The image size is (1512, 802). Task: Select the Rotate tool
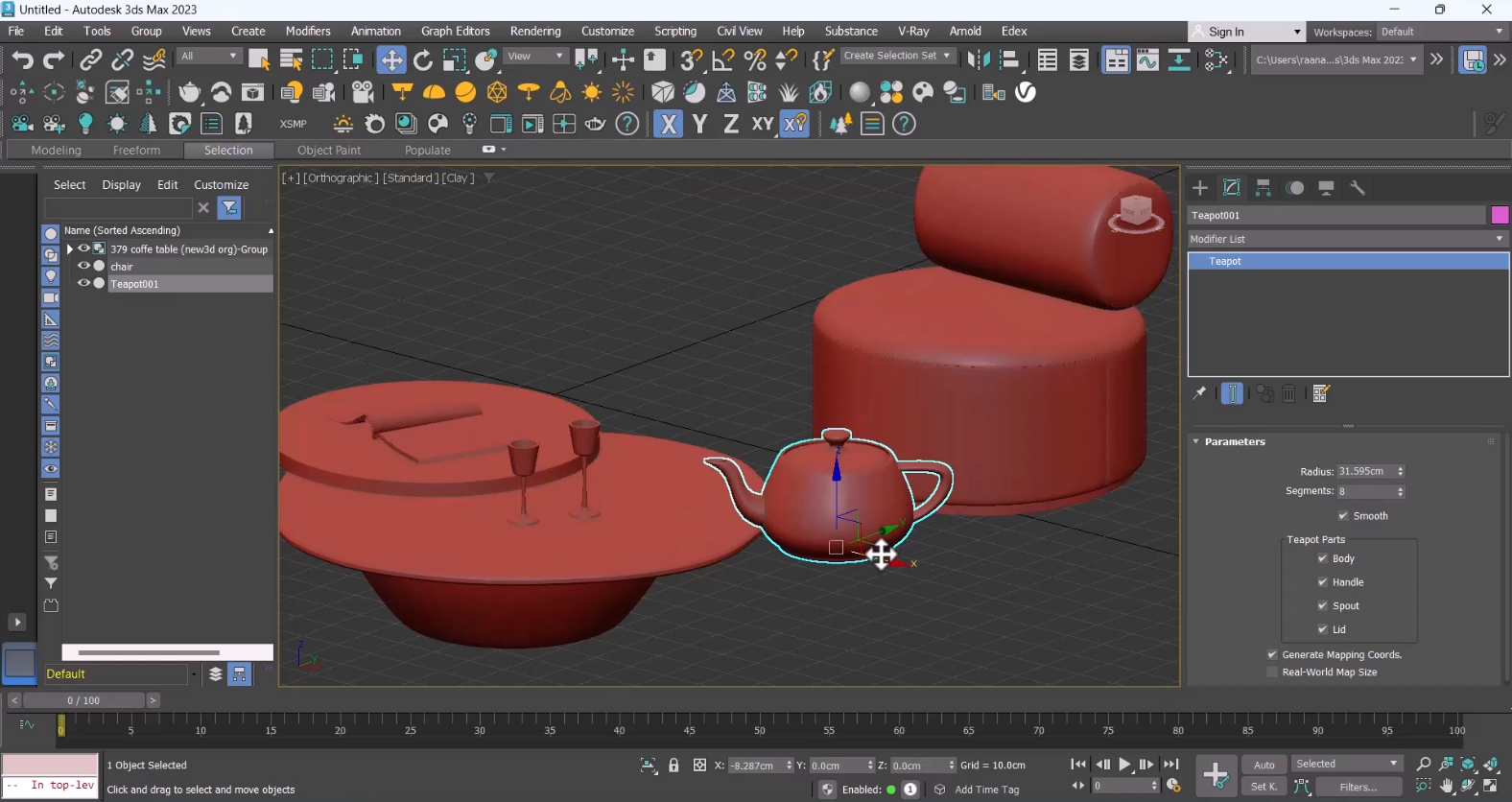point(423,60)
